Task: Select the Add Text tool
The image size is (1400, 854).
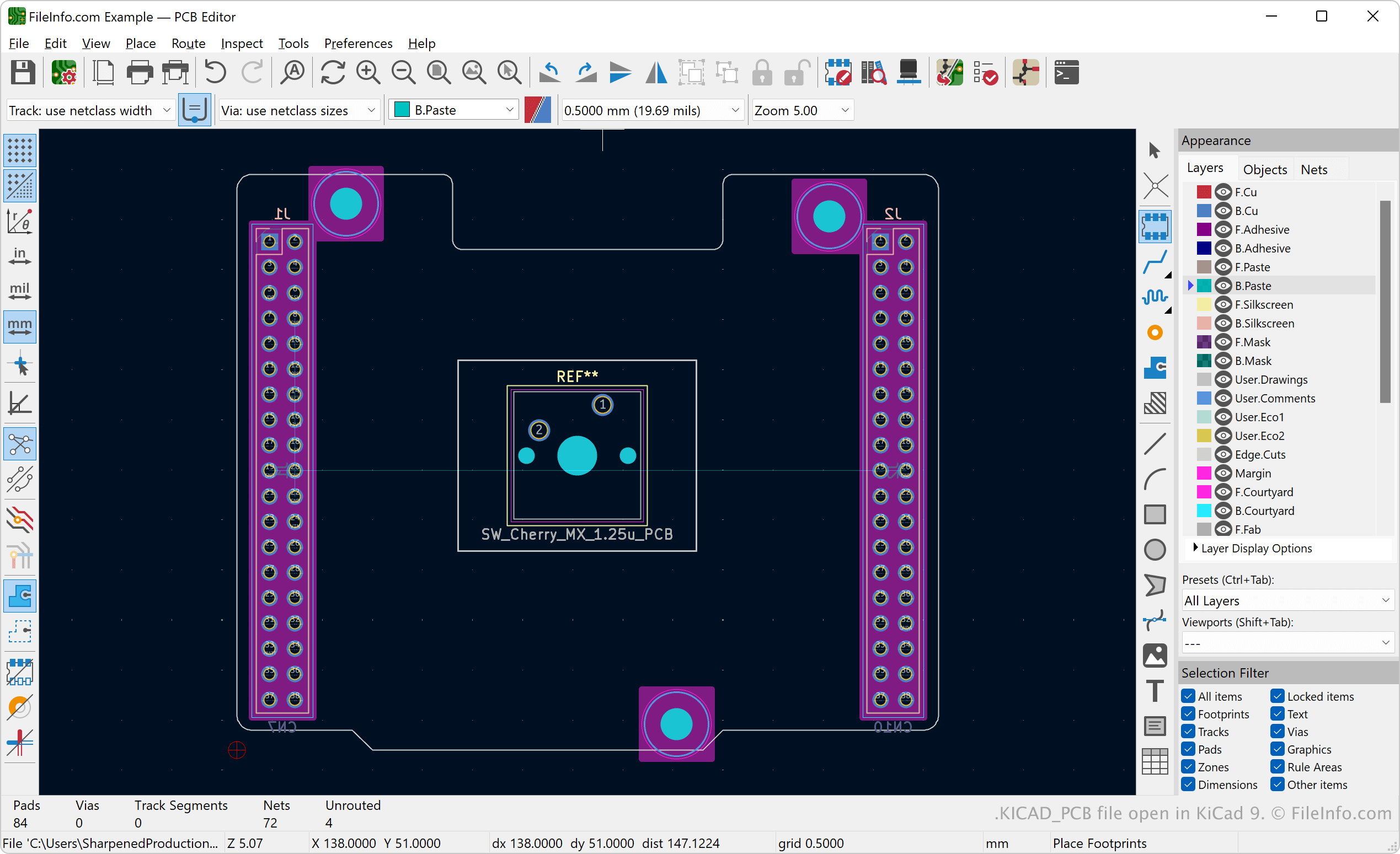Action: pyautogui.click(x=1155, y=691)
